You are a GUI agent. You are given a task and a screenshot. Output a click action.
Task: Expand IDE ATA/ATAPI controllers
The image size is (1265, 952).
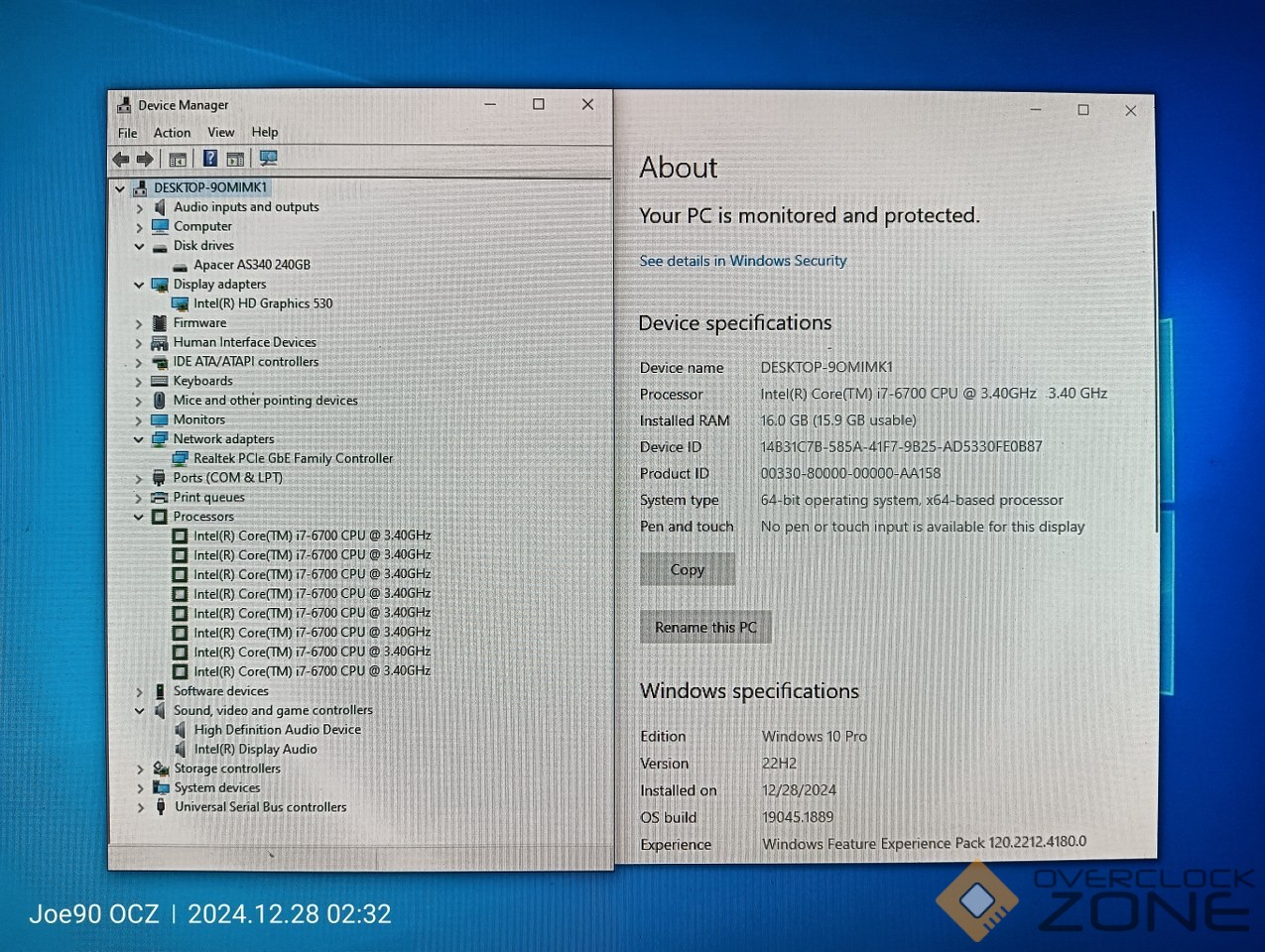coord(140,363)
